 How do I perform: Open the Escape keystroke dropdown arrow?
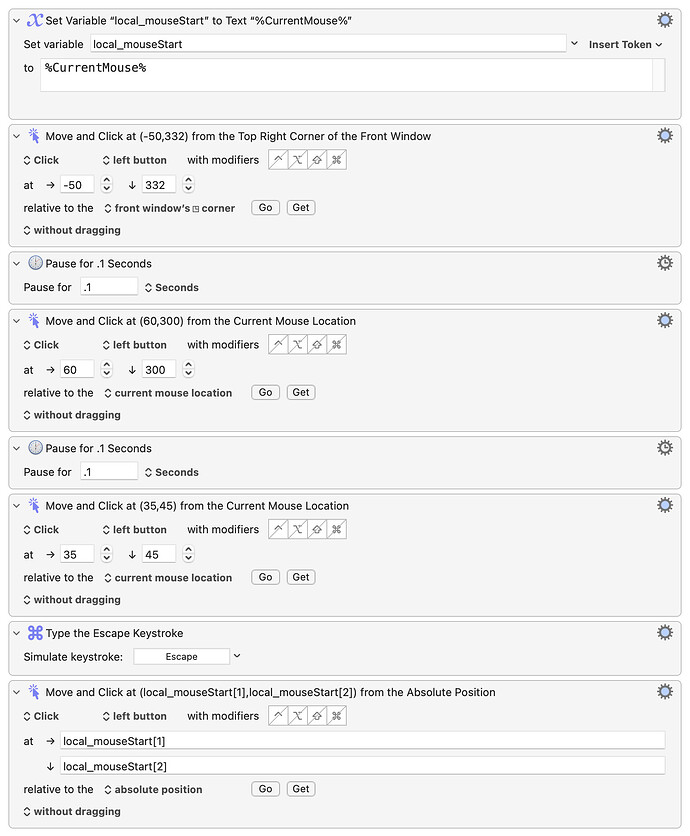237,656
